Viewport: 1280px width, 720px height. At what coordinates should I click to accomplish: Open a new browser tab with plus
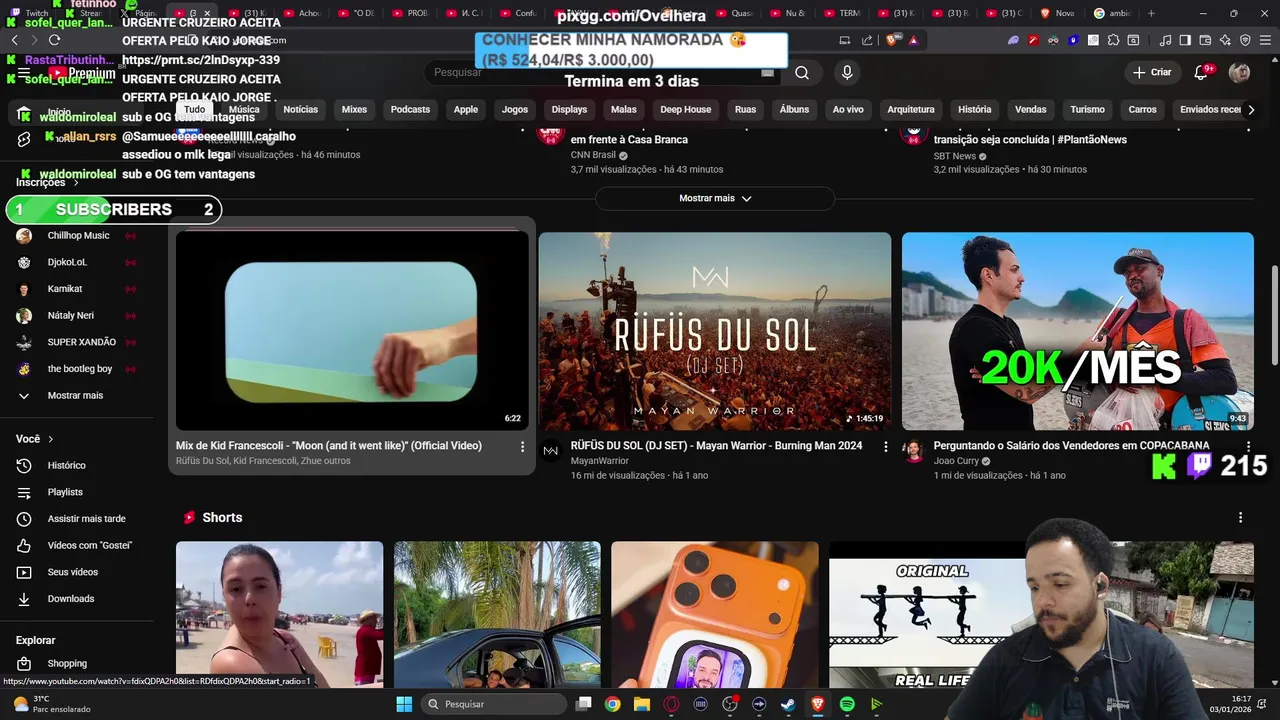[x=1151, y=13]
